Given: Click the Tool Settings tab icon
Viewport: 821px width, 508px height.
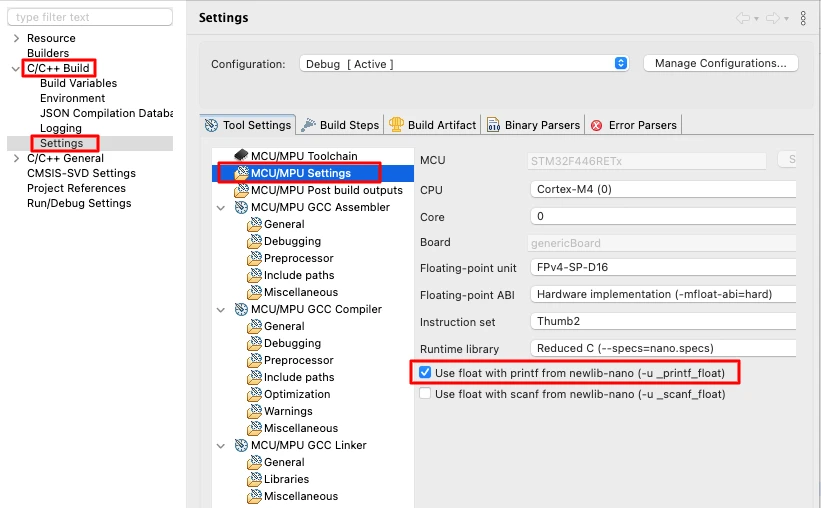Looking at the screenshot, I should (x=212, y=125).
